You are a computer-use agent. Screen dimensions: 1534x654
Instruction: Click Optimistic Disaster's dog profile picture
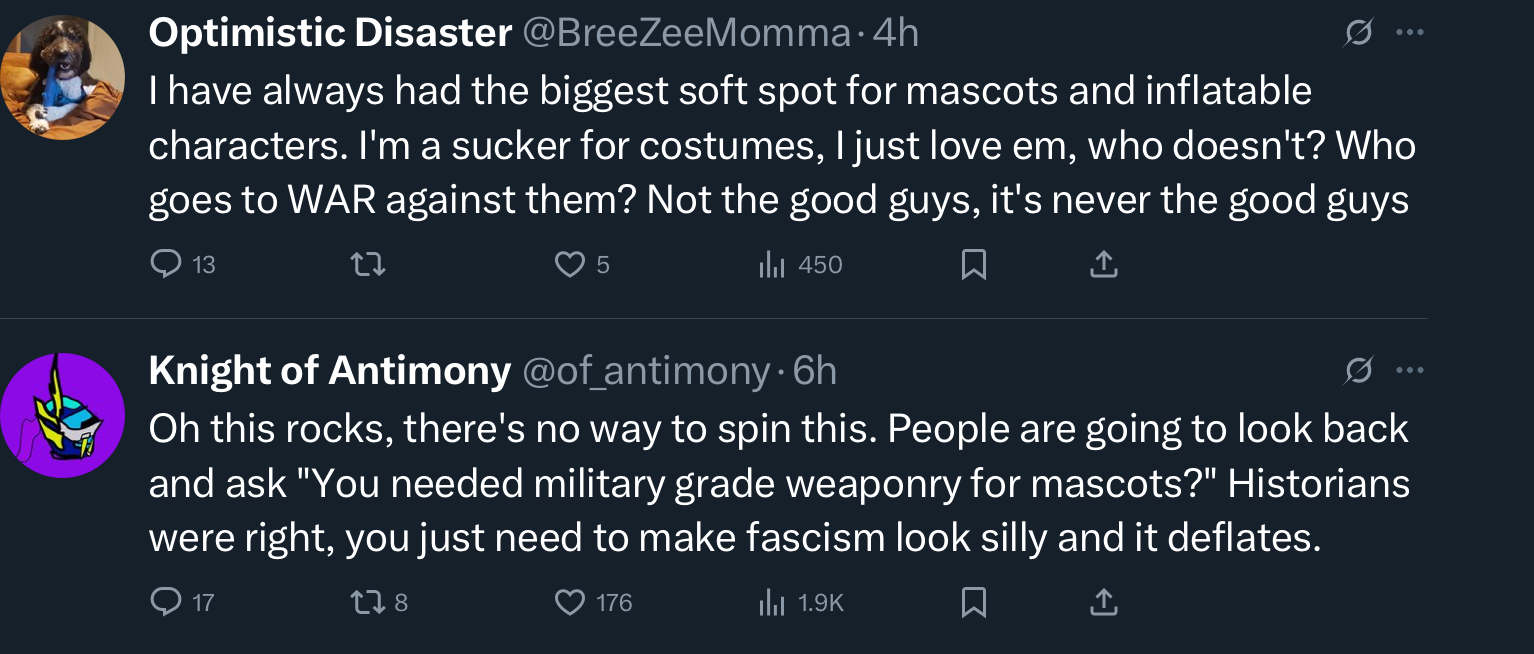click(62, 78)
